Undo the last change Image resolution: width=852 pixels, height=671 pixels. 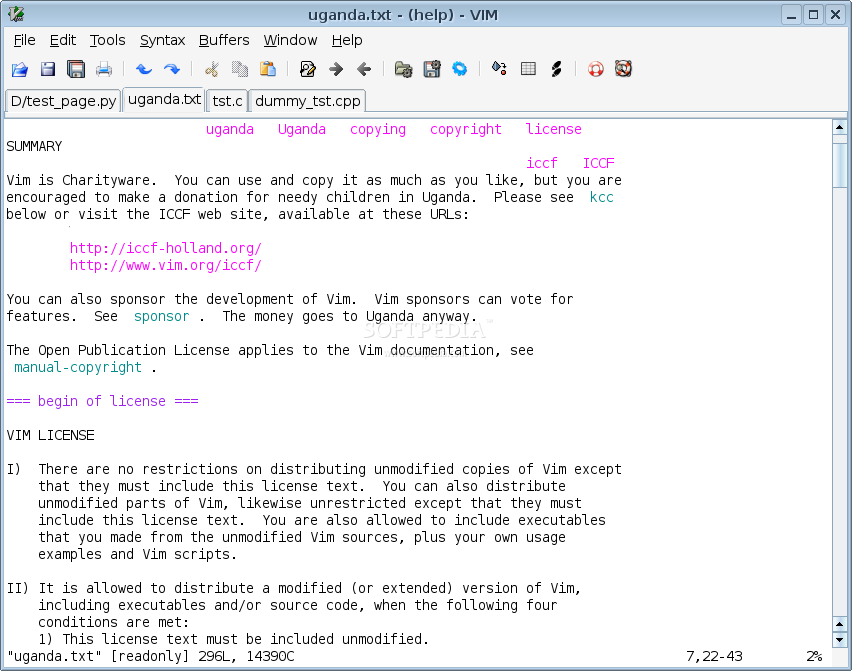143,69
